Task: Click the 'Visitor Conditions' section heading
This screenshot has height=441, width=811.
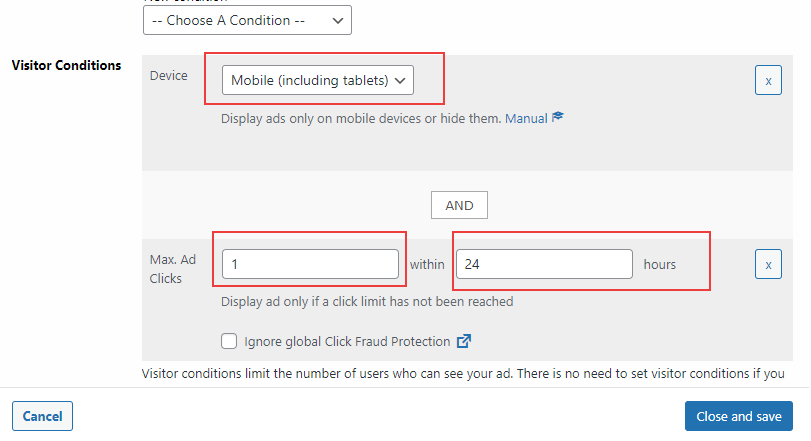Action: coord(66,65)
